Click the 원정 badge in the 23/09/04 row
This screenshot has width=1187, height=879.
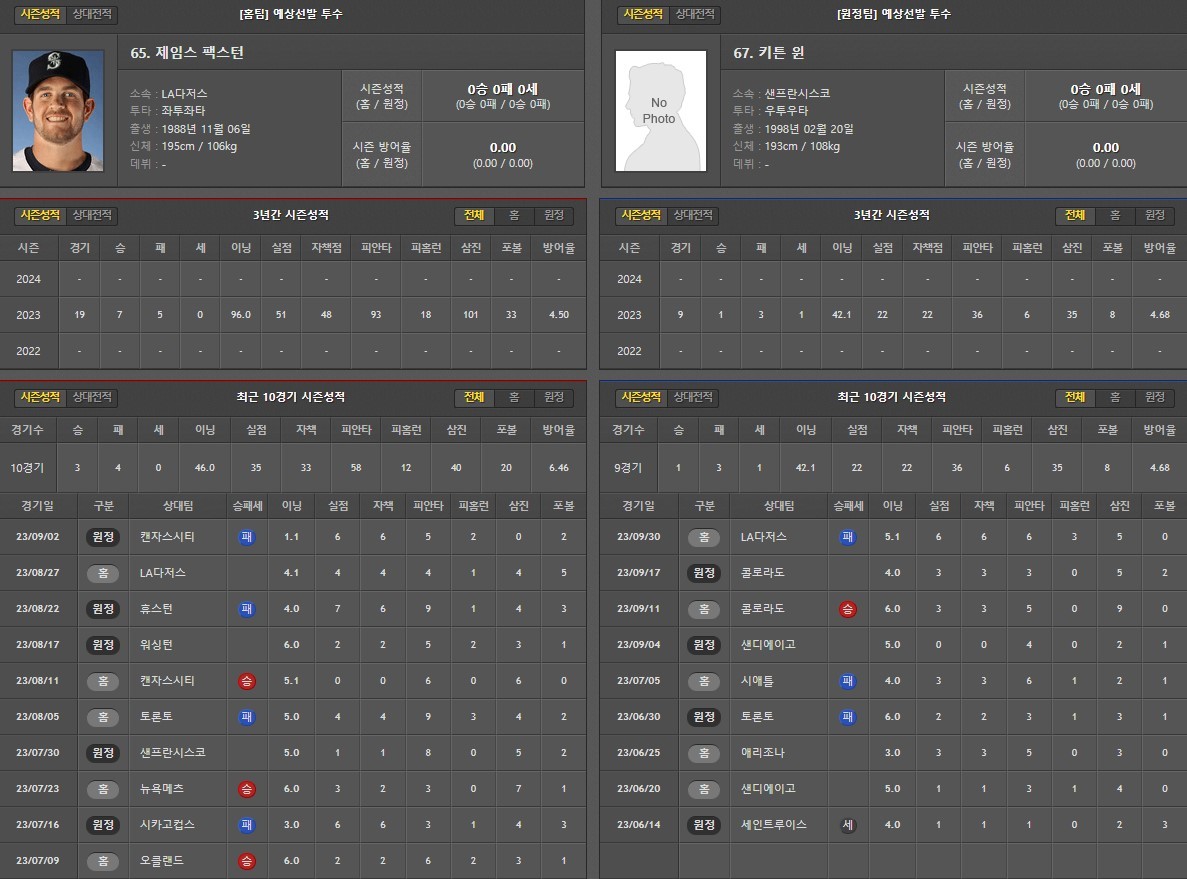[704, 645]
